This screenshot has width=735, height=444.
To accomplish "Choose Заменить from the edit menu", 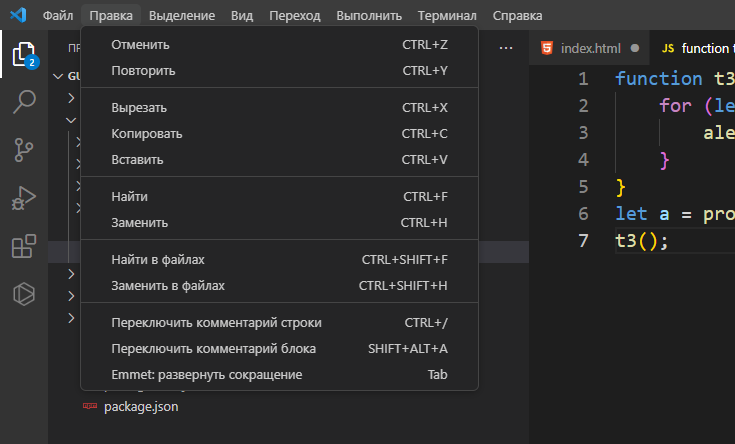I will pyautogui.click(x=279, y=223).
